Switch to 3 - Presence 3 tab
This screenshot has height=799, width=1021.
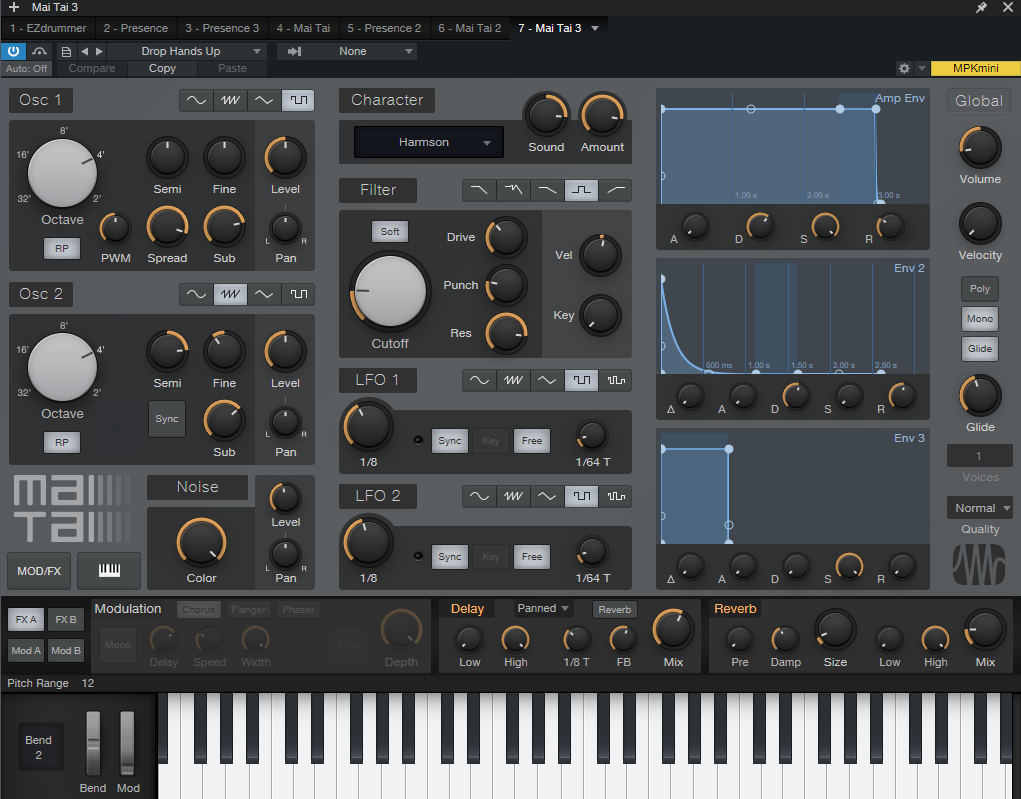[222, 28]
